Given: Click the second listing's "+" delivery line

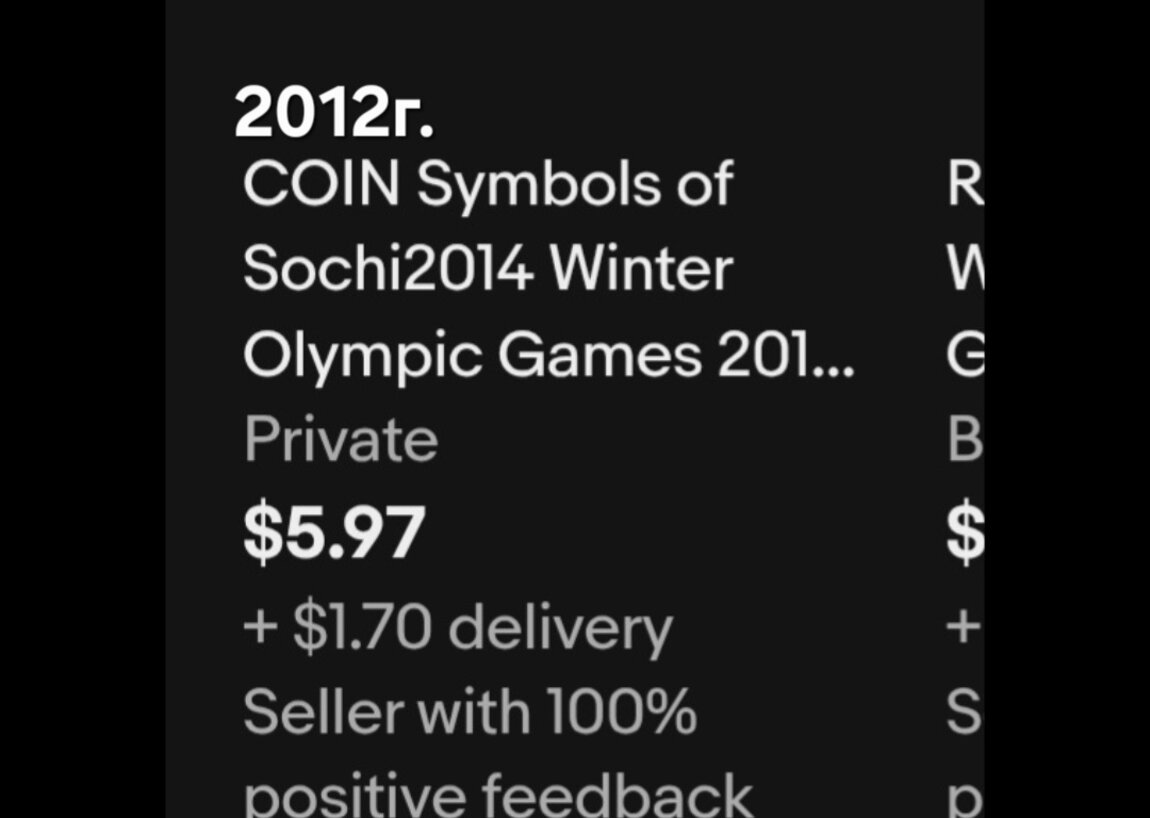Looking at the screenshot, I should click(964, 628).
